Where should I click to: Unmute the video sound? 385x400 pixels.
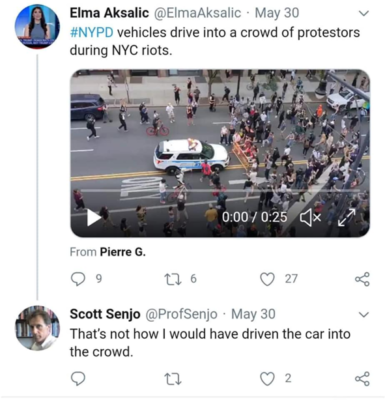(311, 218)
